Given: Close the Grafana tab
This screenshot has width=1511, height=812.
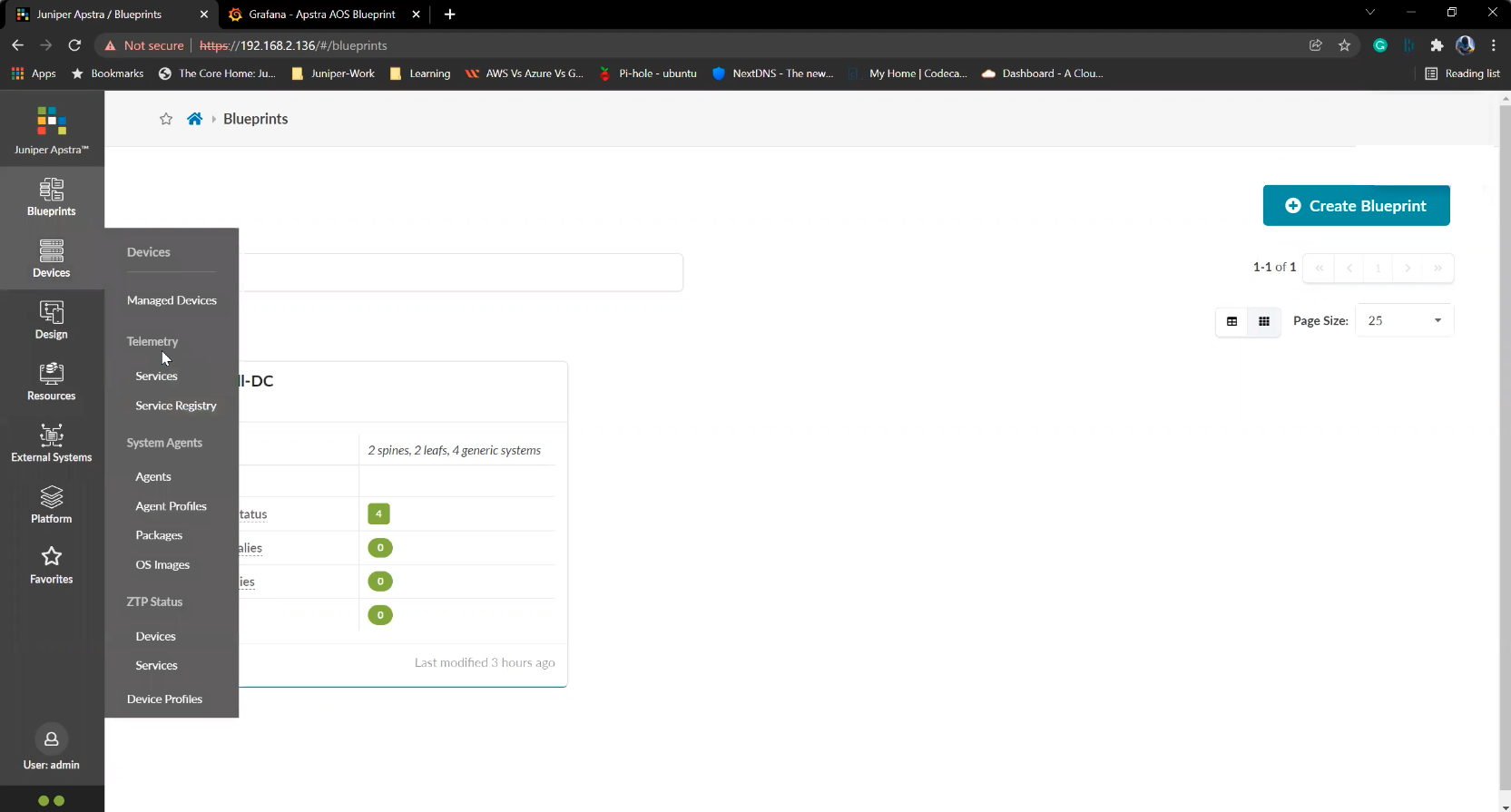Looking at the screenshot, I should tap(416, 15).
